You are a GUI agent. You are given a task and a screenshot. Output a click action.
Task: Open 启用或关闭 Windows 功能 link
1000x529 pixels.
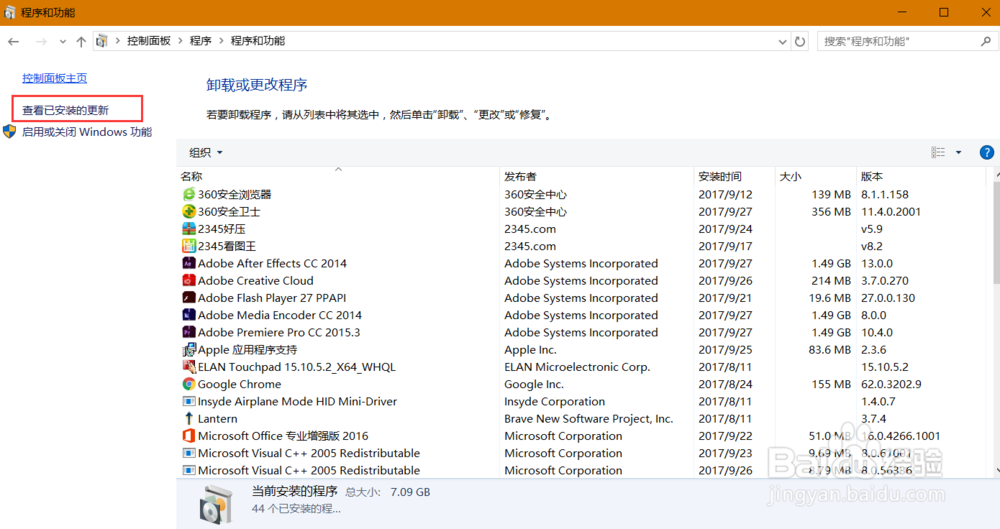(x=87, y=132)
